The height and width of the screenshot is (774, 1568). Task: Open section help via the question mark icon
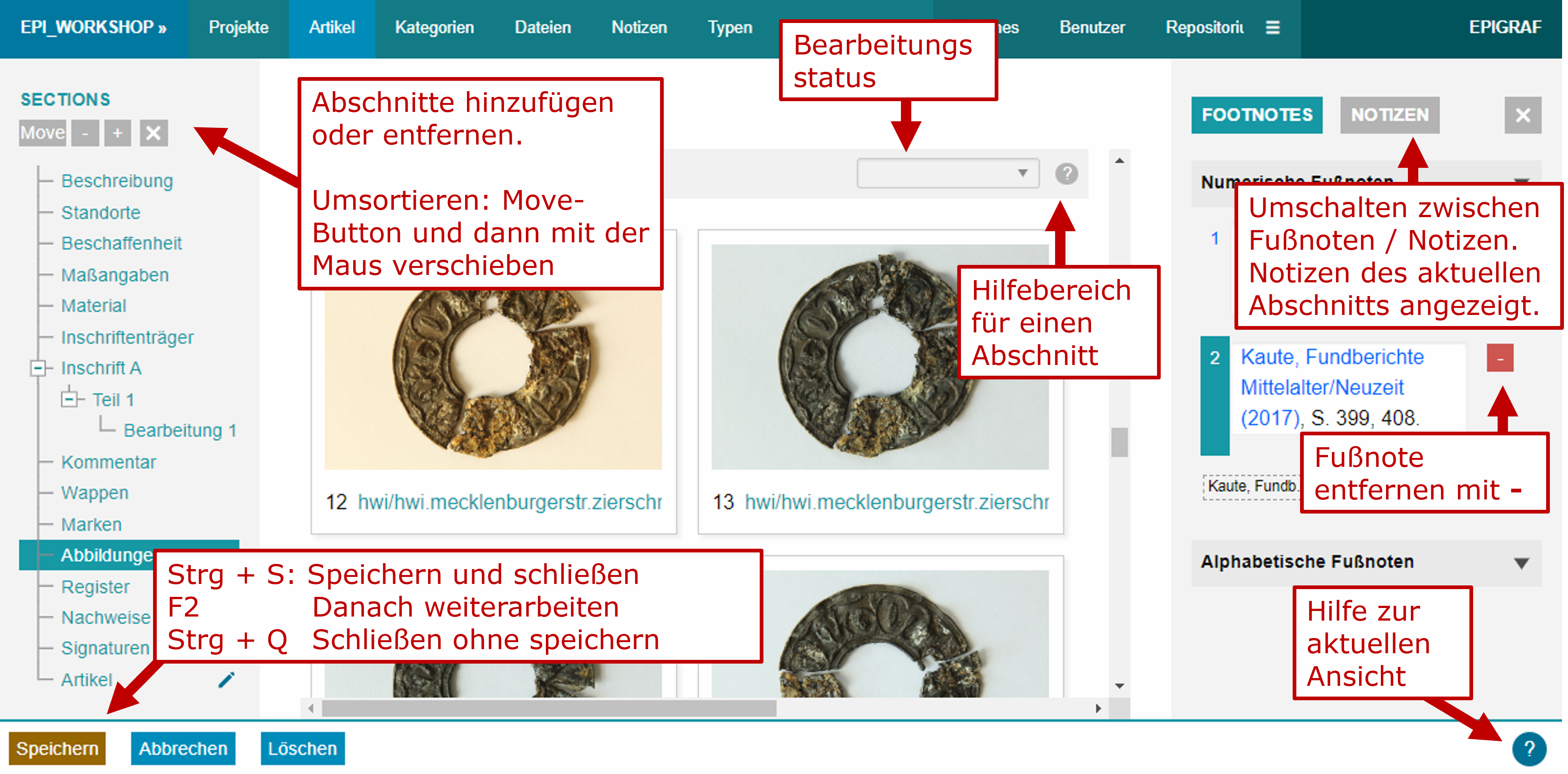coord(1067,173)
